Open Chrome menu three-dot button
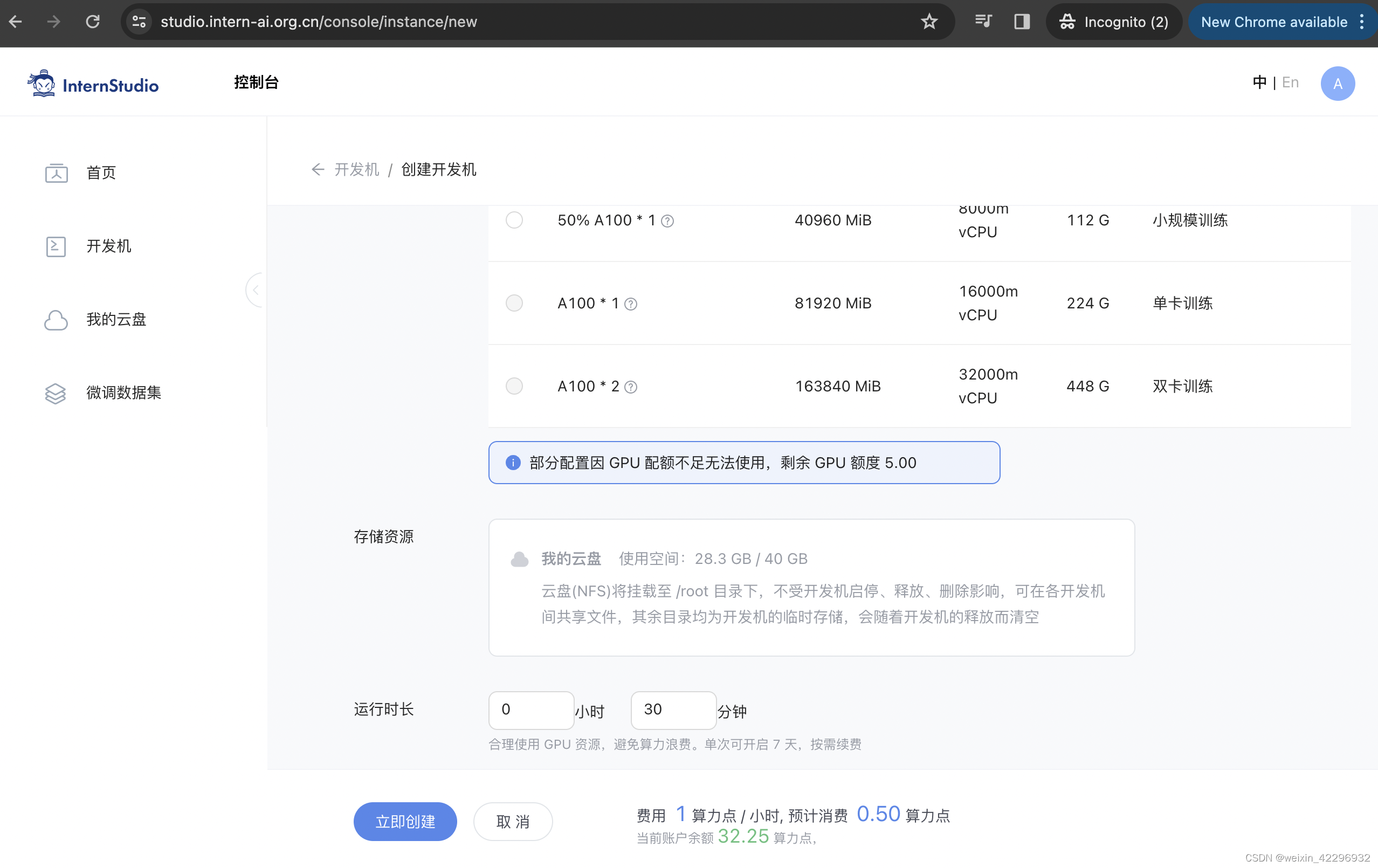The width and height of the screenshot is (1378, 868). pyautogui.click(x=1362, y=22)
